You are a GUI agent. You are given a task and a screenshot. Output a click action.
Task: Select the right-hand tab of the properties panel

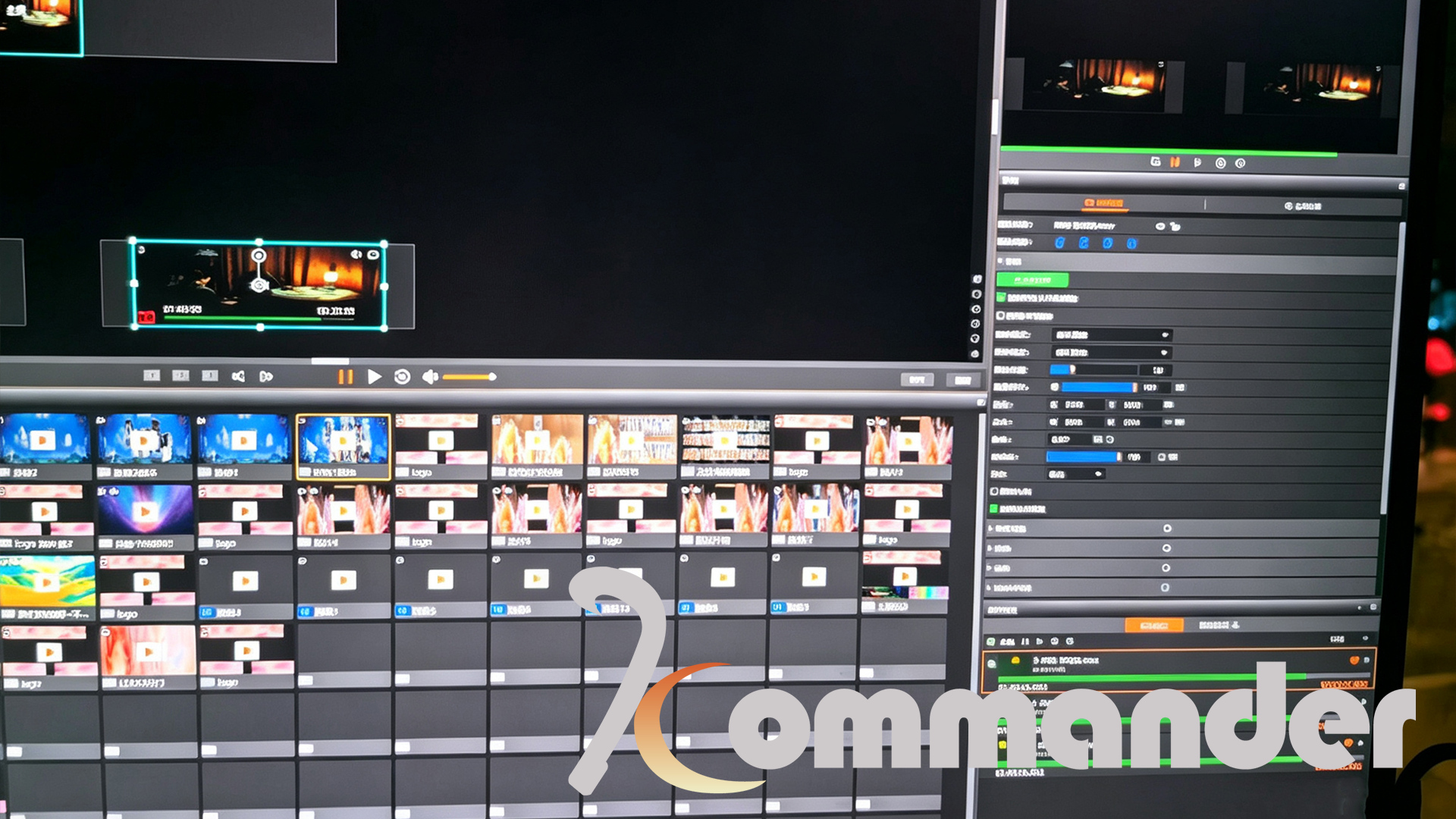pos(1303,206)
